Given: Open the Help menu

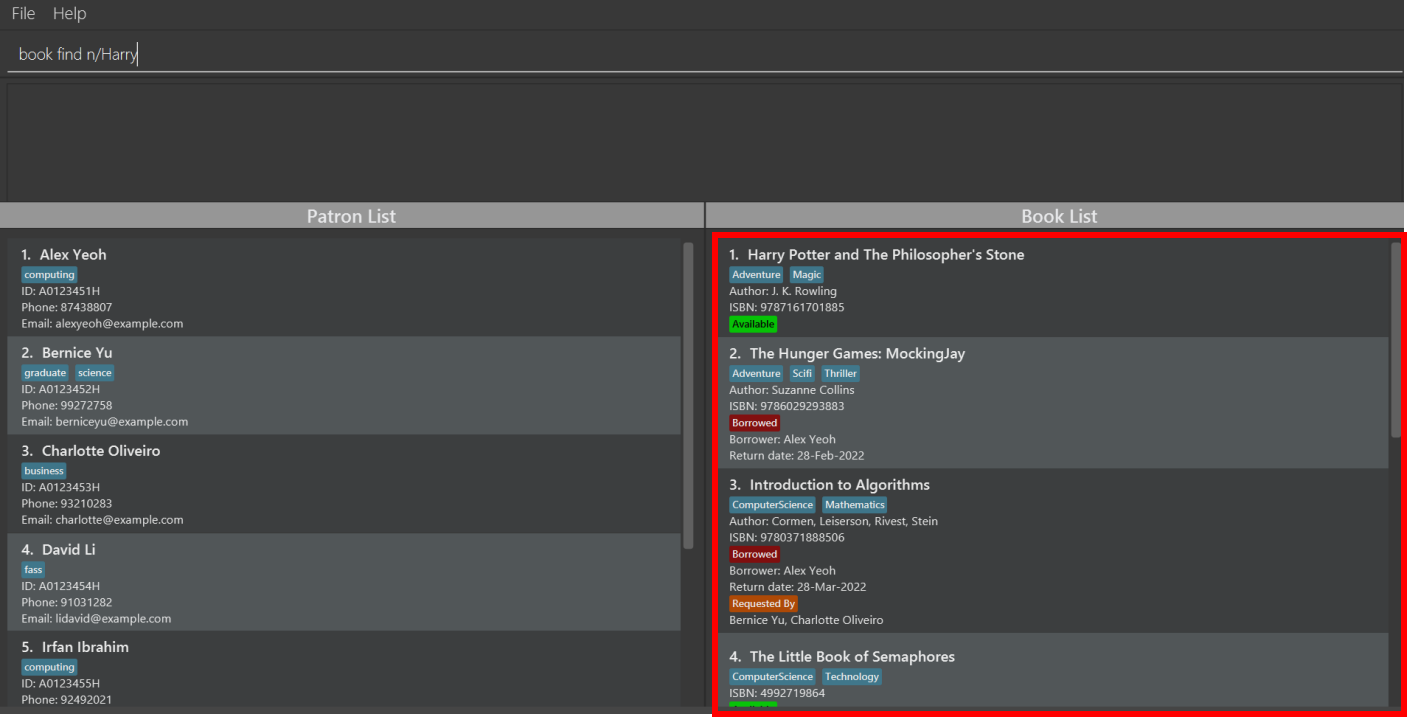Looking at the screenshot, I should [69, 13].
